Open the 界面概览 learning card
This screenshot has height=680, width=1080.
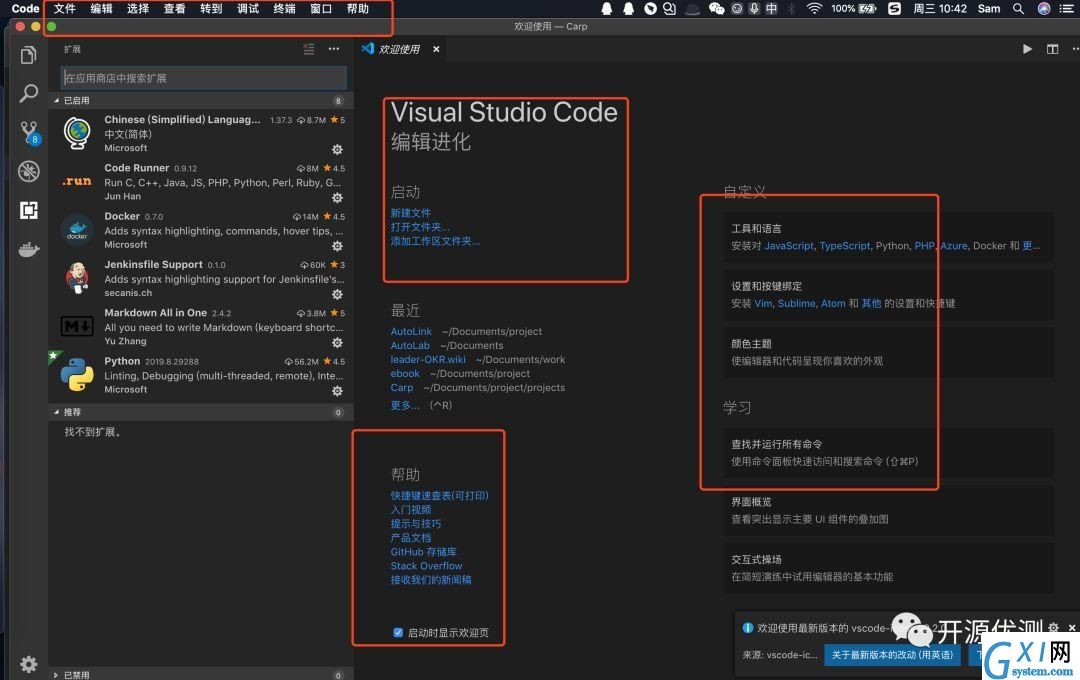point(889,511)
